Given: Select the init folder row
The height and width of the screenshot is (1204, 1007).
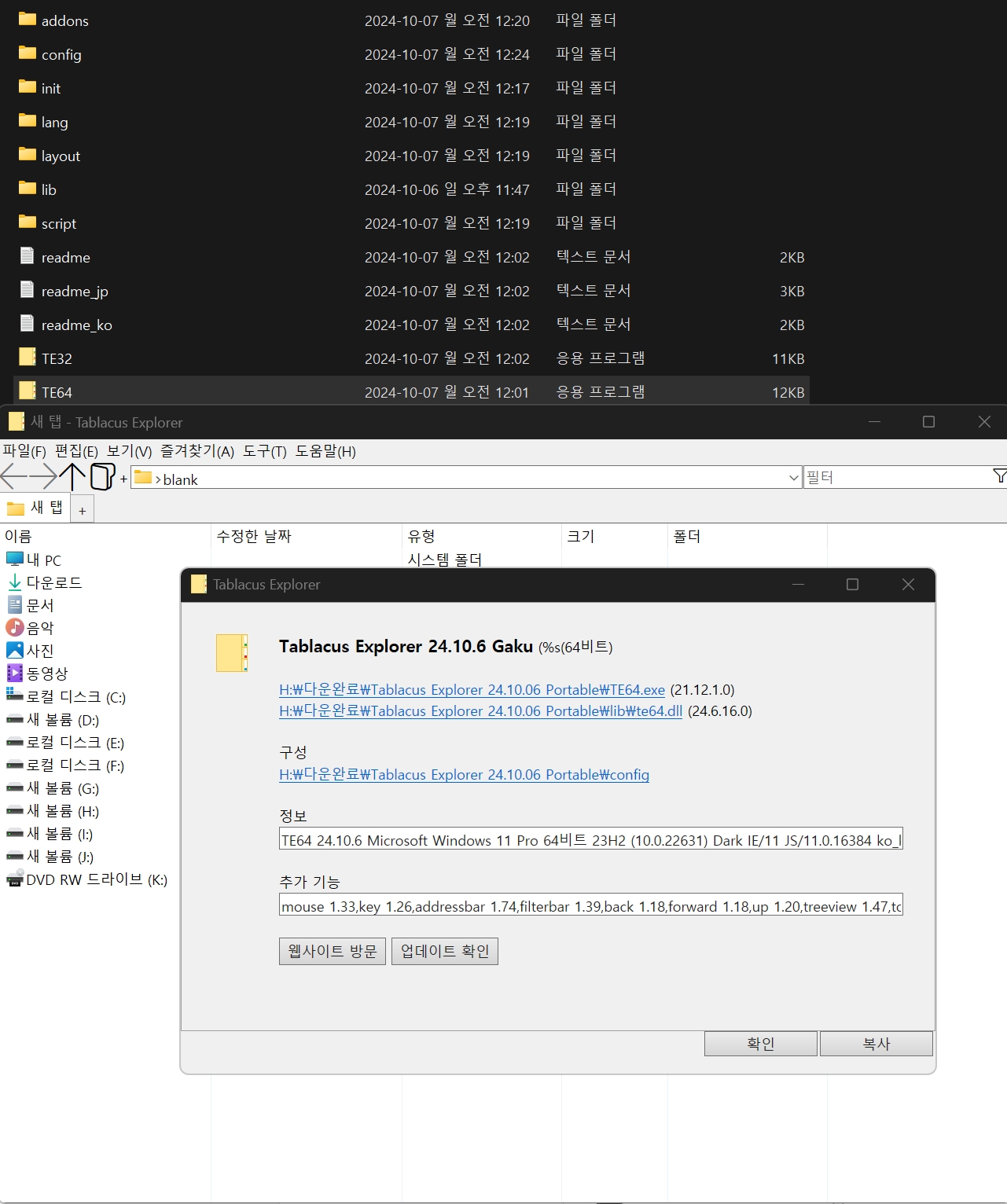Looking at the screenshot, I should (x=412, y=87).
